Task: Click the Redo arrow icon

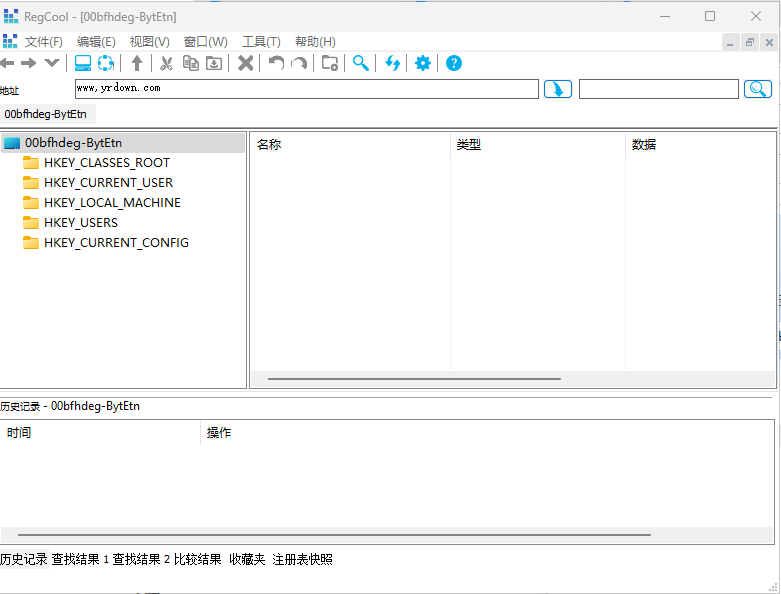Action: [x=299, y=63]
